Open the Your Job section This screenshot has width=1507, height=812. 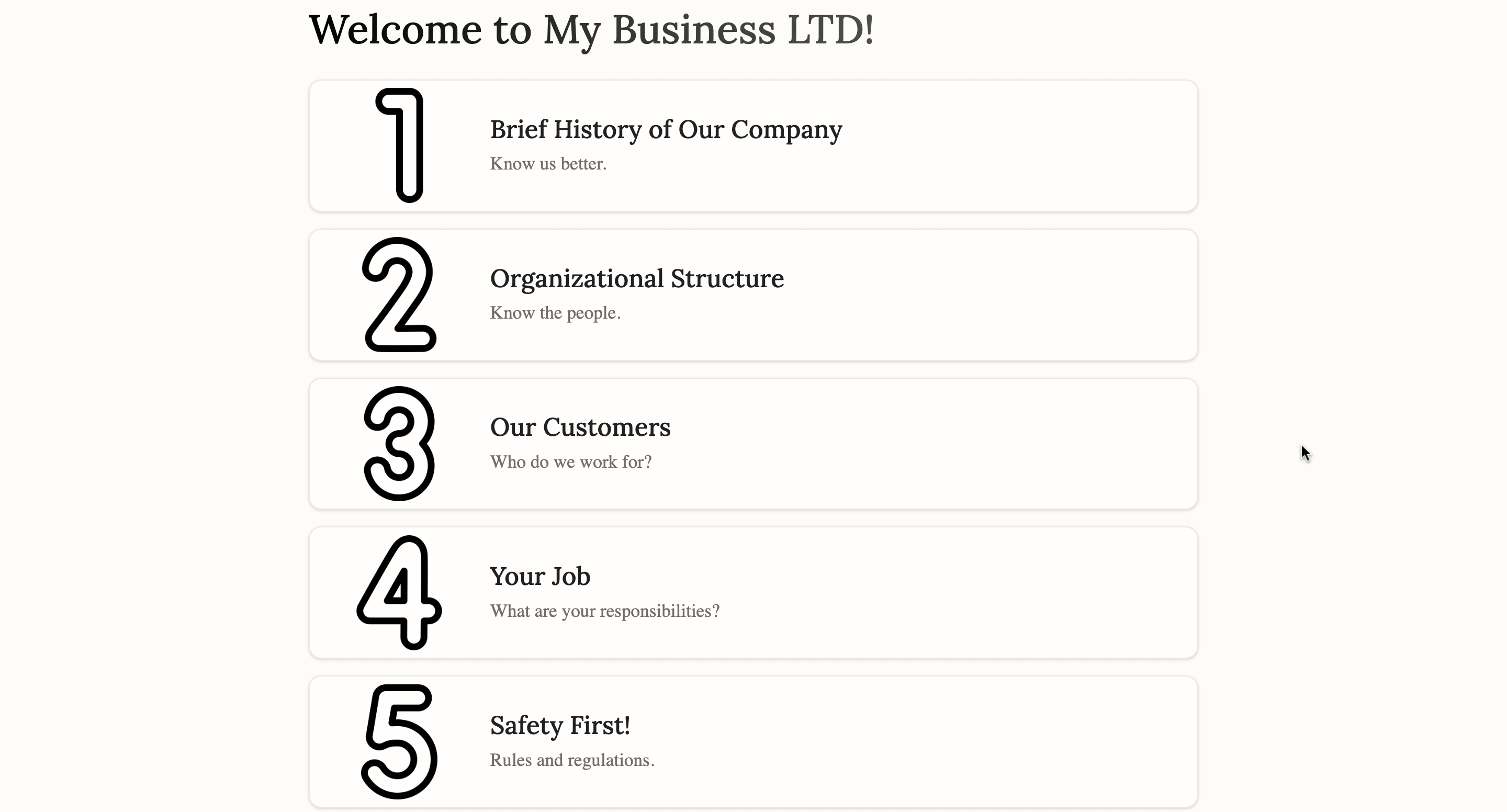pyautogui.click(x=540, y=576)
